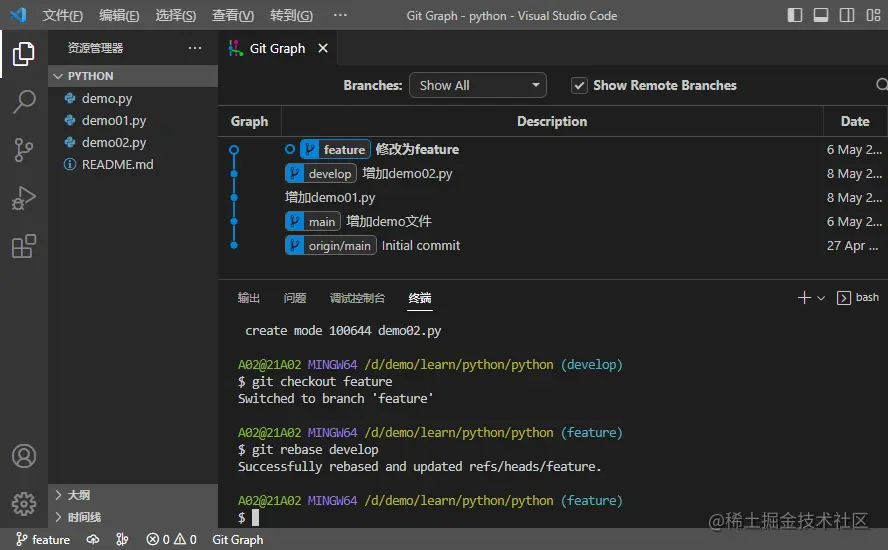This screenshot has height=550, width=888.
Task: Switch to the 输出 output tab
Action: click(x=249, y=298)
